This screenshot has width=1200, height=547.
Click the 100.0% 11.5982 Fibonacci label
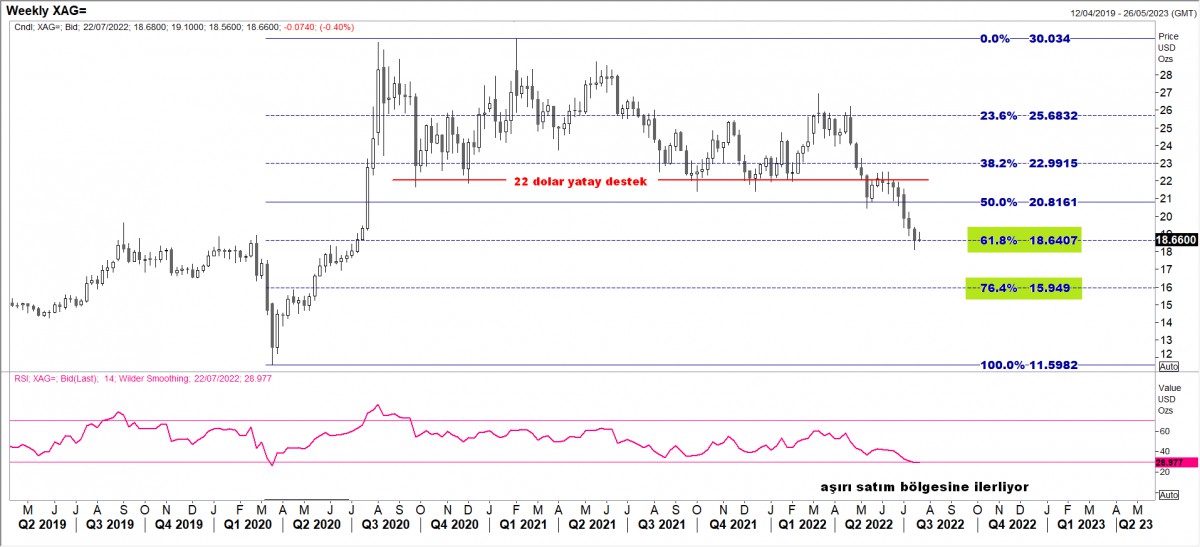[1025, 365]
